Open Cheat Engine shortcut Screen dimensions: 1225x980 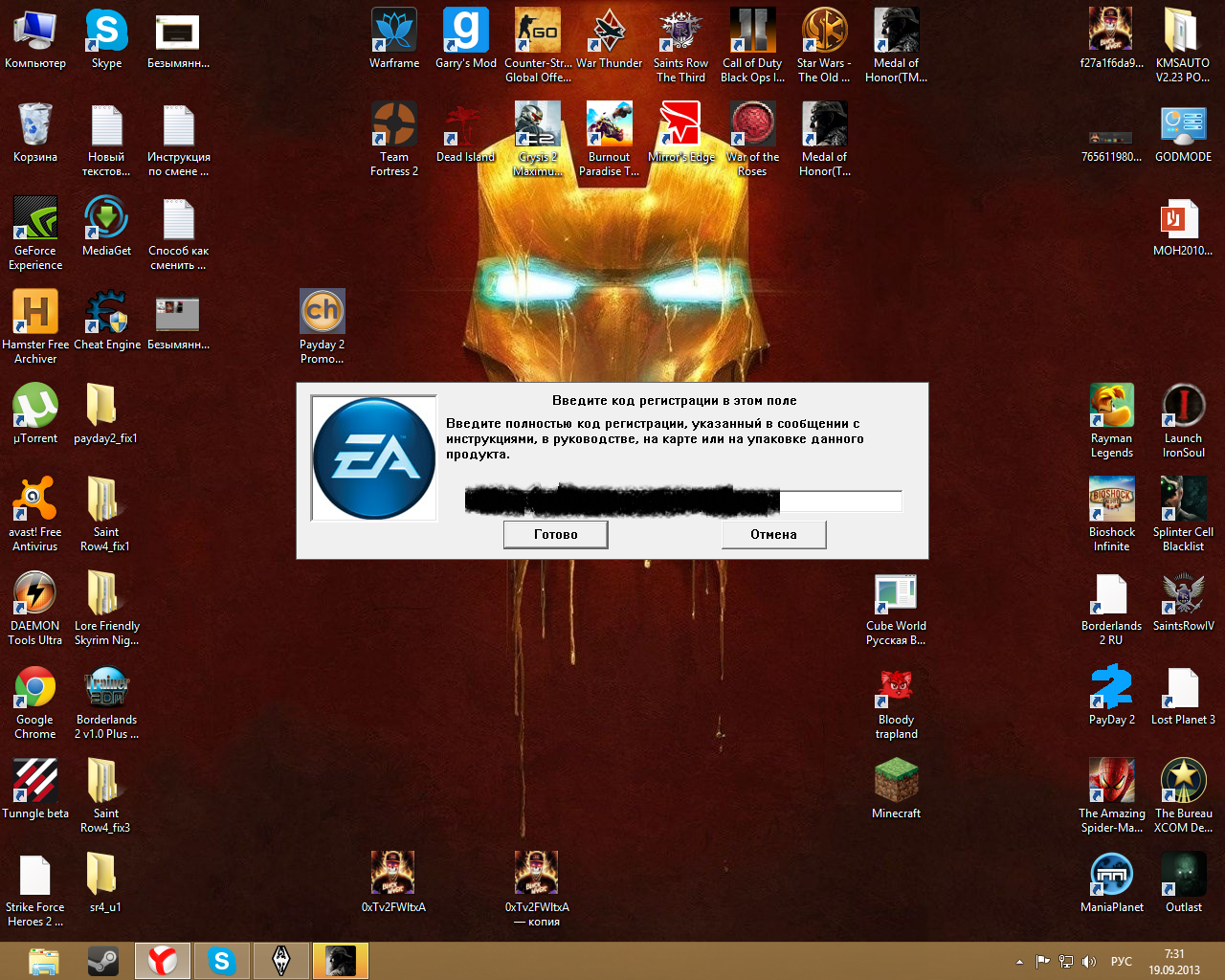(x=106, y=321)
